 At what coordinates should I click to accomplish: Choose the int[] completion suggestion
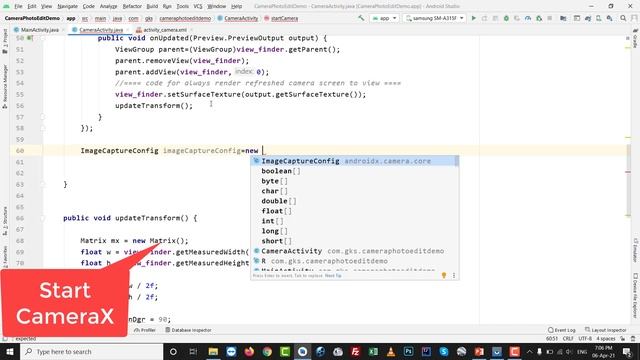coord(354,221)
